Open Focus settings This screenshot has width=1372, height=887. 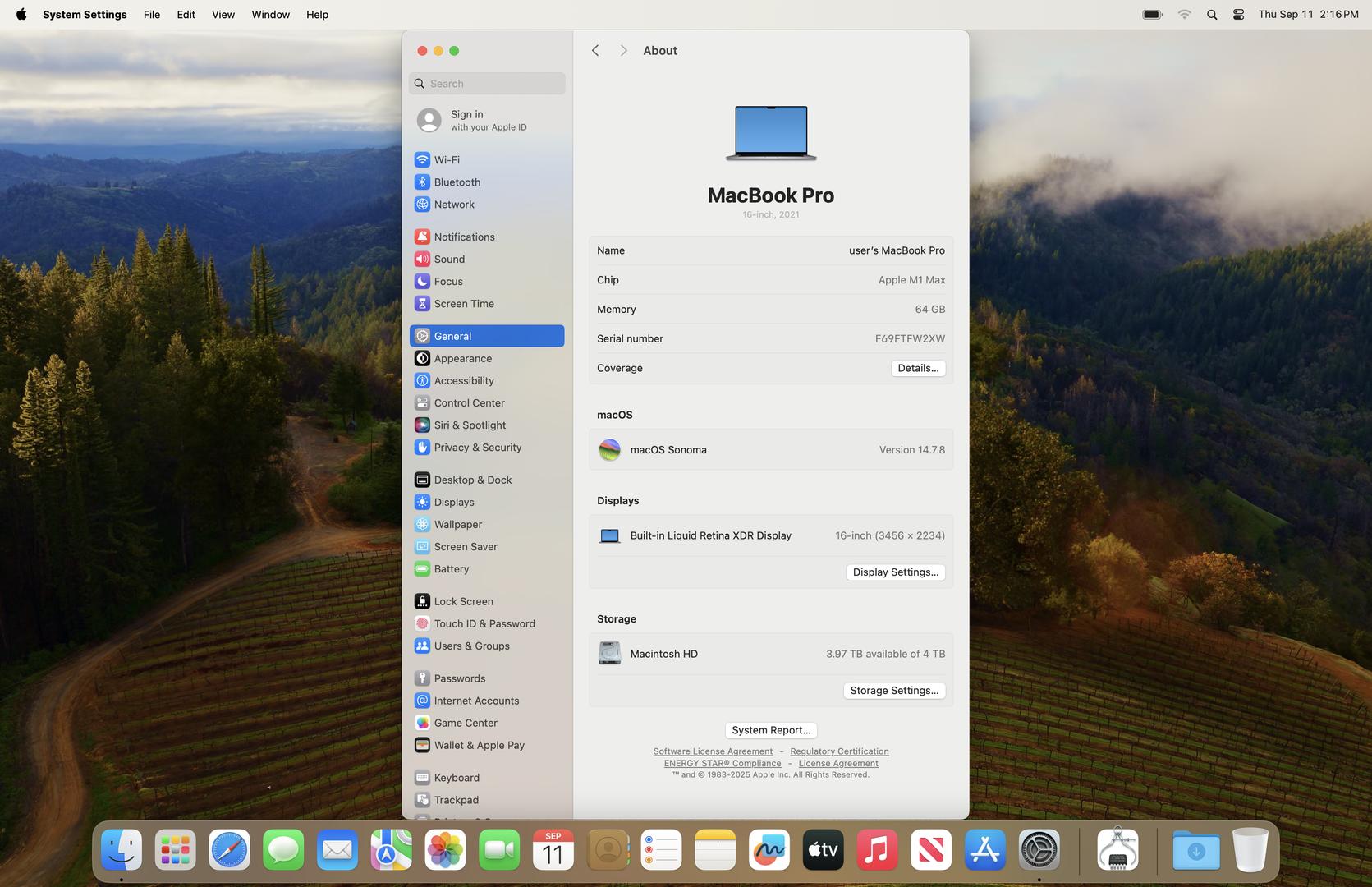pos(486,281)
